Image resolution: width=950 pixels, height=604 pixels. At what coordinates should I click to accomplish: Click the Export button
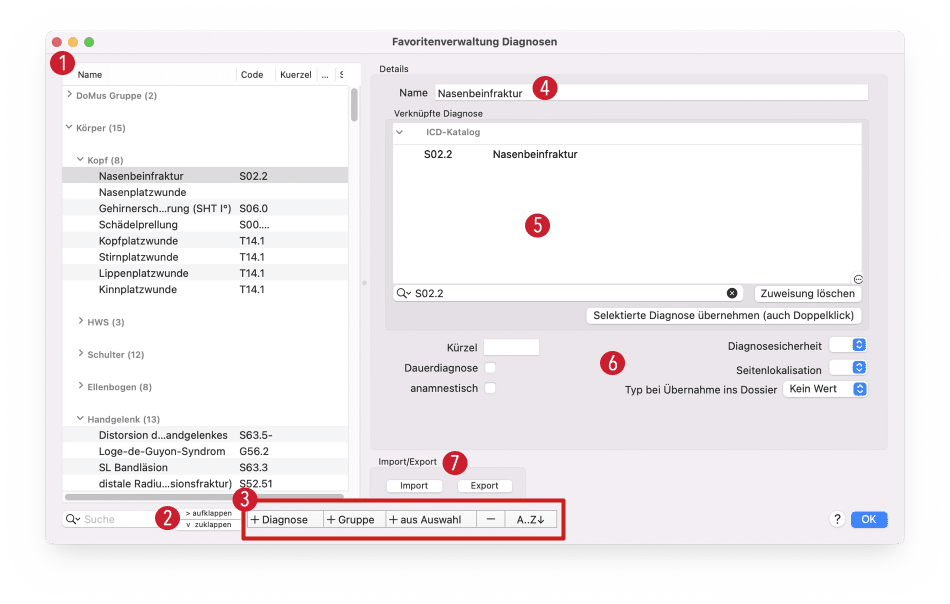coord(485,486)
